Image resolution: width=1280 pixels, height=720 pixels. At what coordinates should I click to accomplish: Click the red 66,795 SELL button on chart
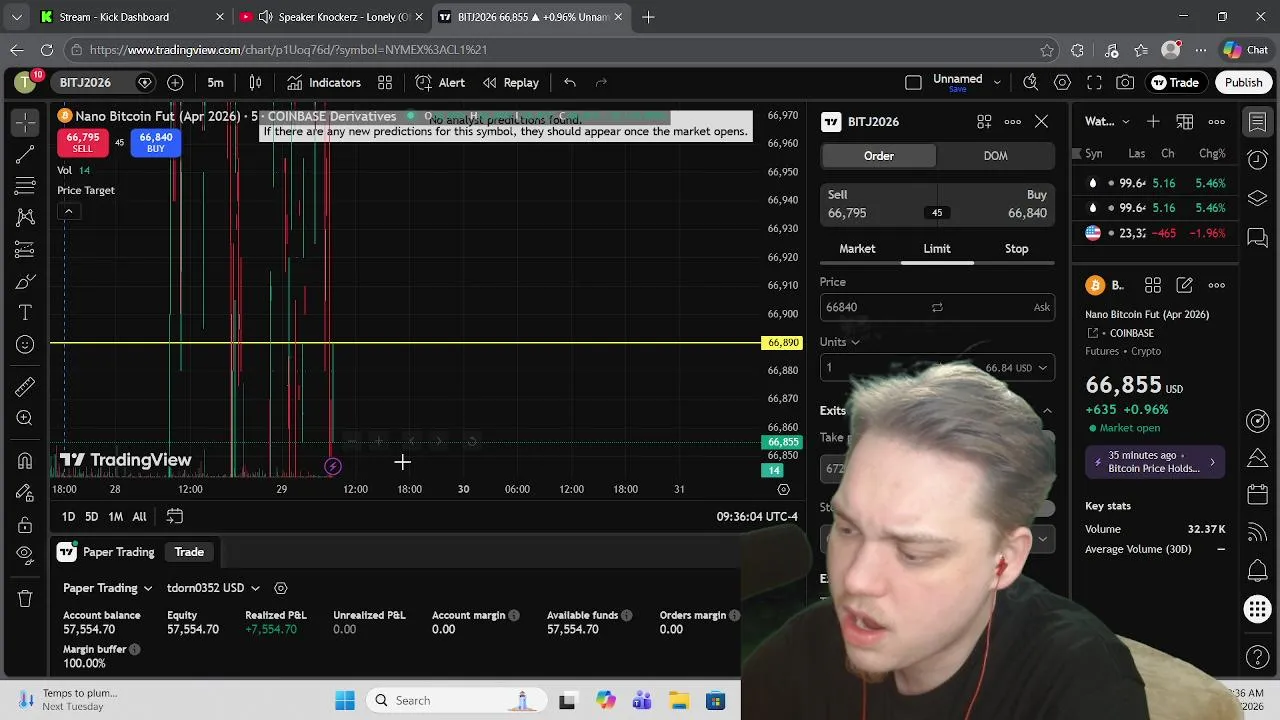(82, 143)
